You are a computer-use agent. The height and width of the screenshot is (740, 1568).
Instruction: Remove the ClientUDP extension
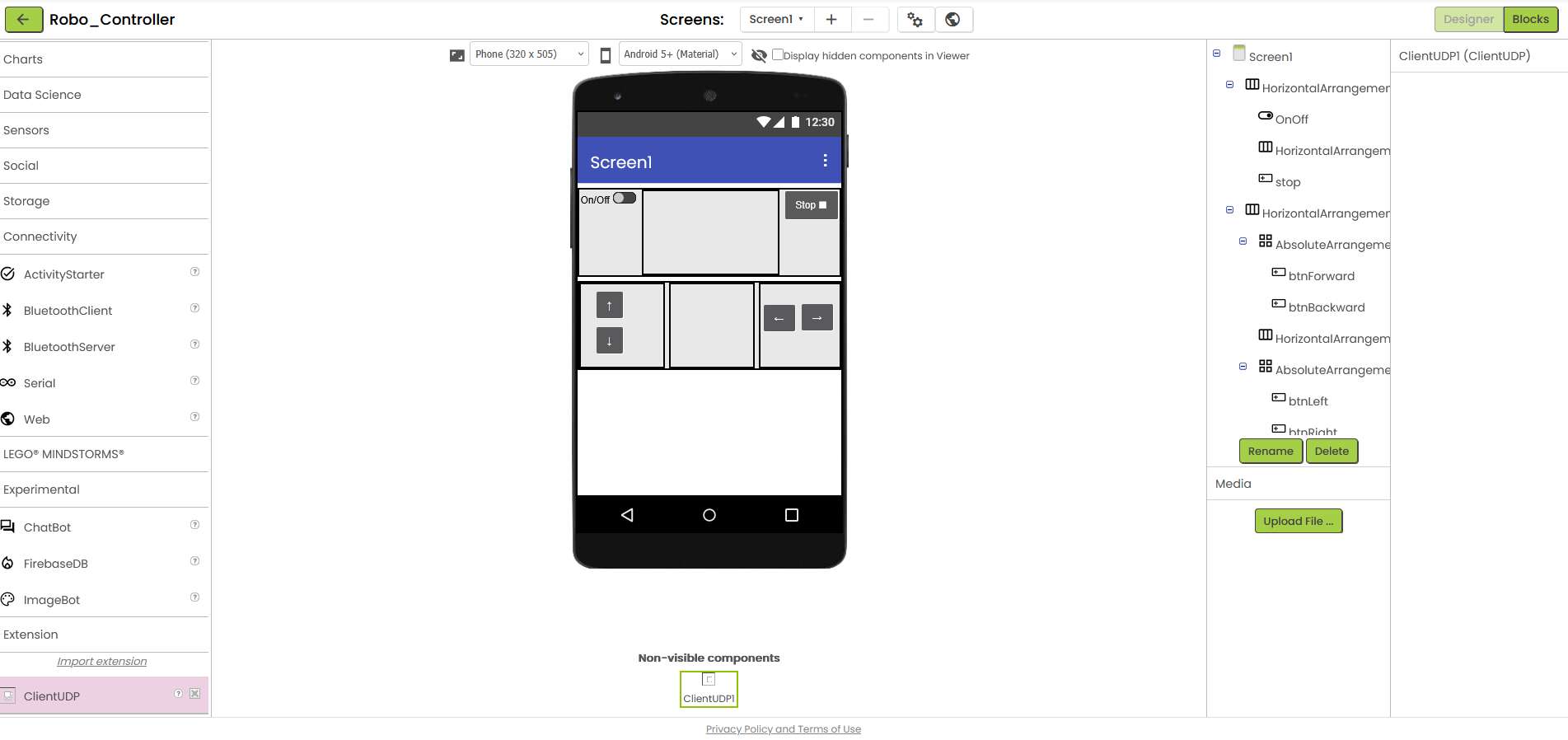coord(195,694)
